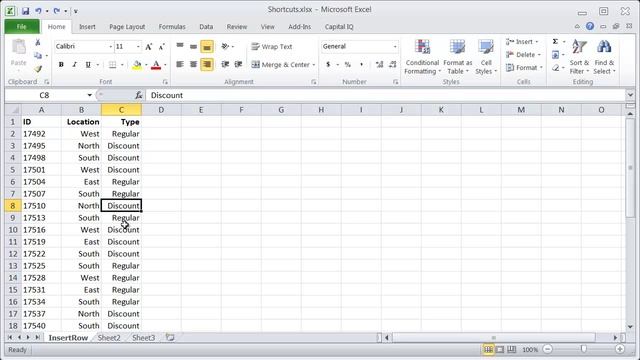Click the Format cells button
Viewport: 640px width, 360px height.
pyautogui.click(x=524, y=68)
